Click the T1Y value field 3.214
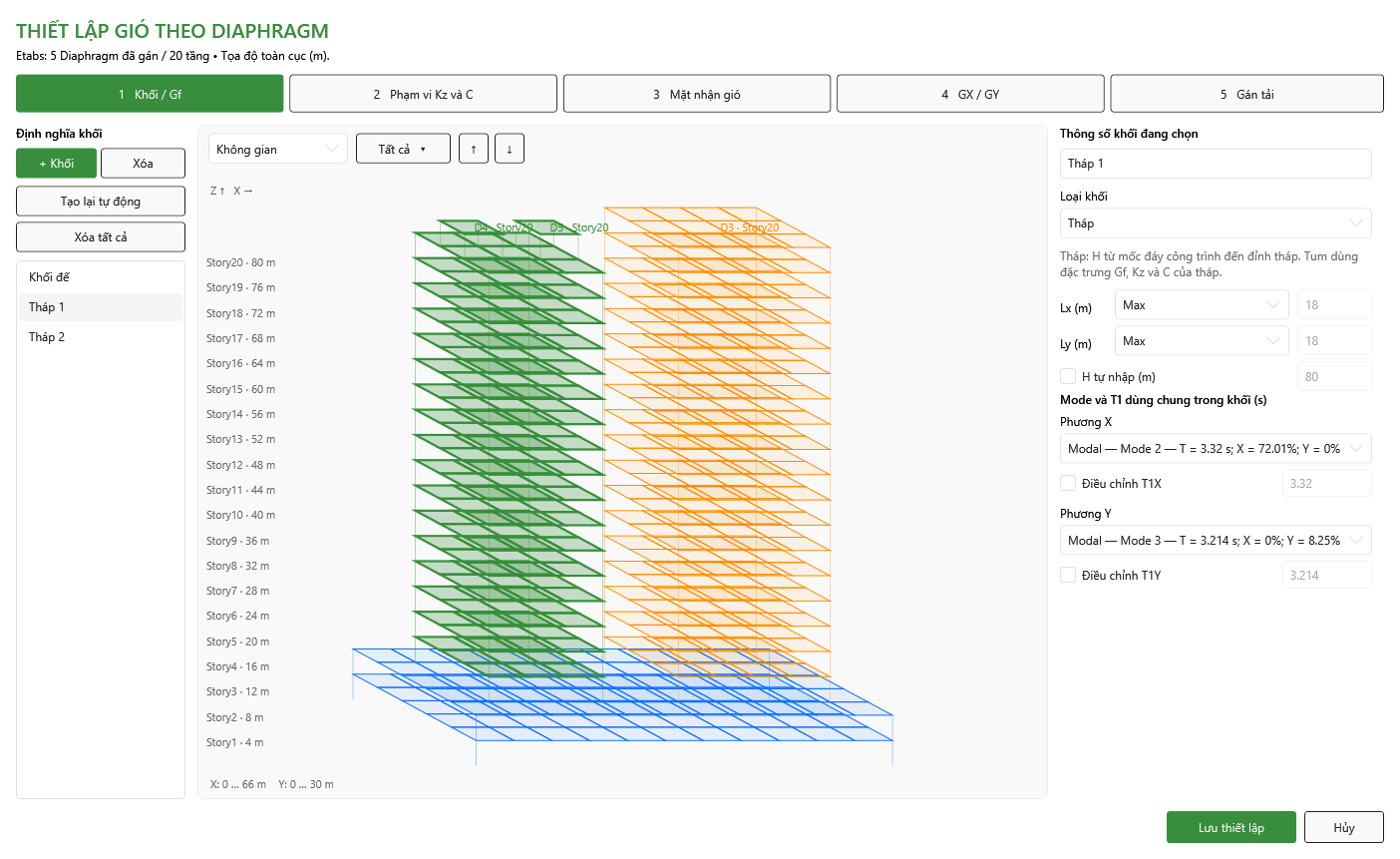 tap(1327, 575)
